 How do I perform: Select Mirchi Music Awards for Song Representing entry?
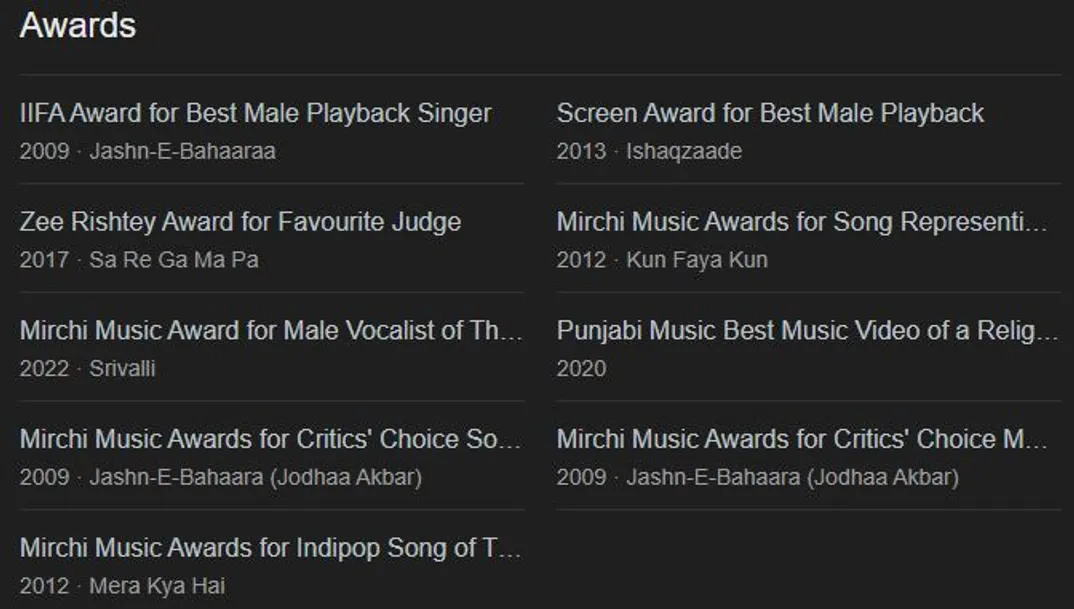(x=802, y=222)
